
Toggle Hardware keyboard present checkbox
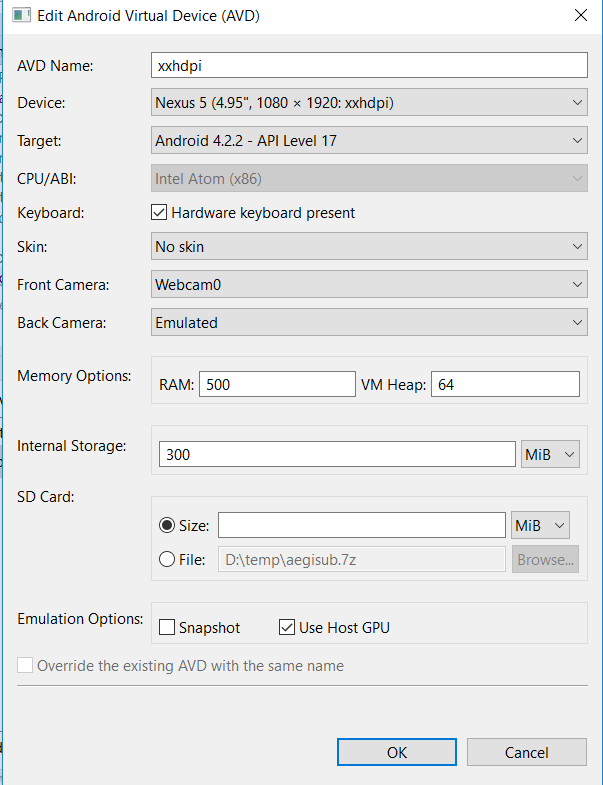click(159, 213)
